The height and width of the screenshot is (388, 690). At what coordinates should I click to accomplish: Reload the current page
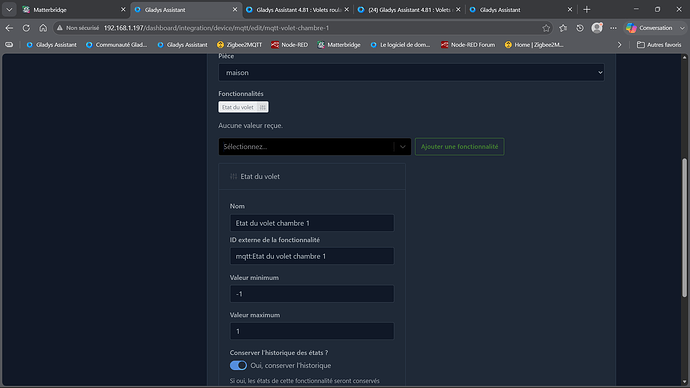pos(26,28)
